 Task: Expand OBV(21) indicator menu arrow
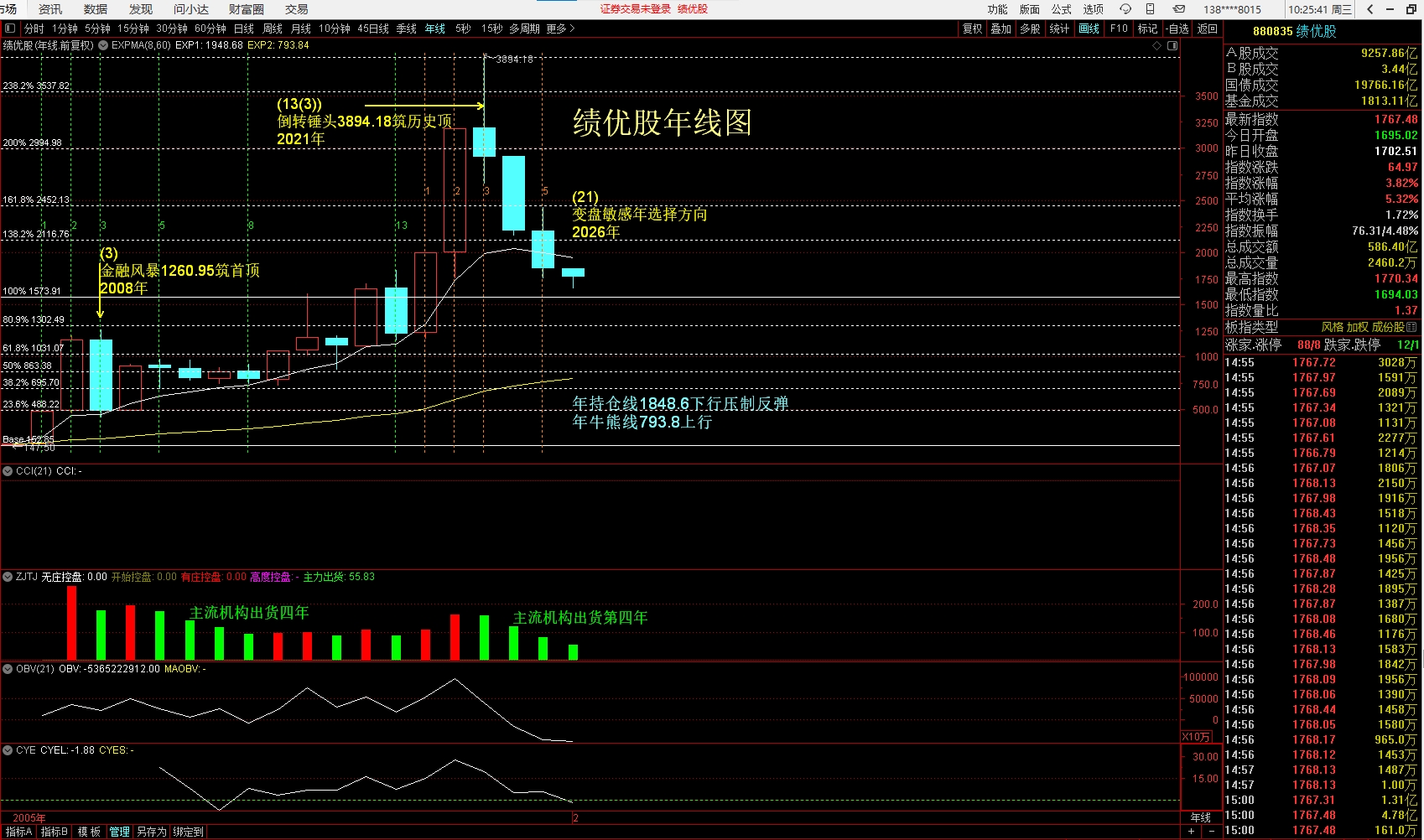coord(8,669)
